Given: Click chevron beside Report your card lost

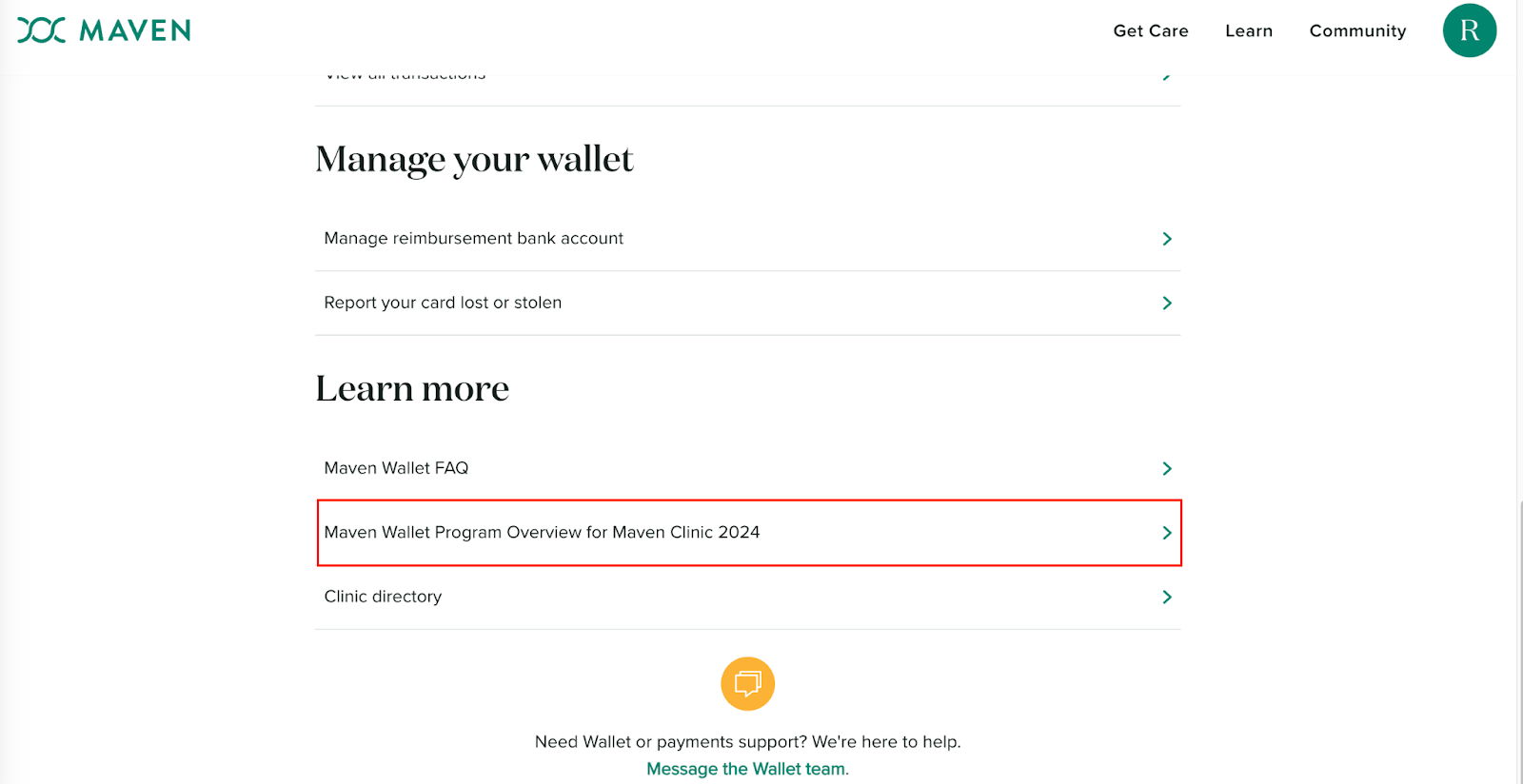Looking at the screenshot, I should pos(1166,304).
